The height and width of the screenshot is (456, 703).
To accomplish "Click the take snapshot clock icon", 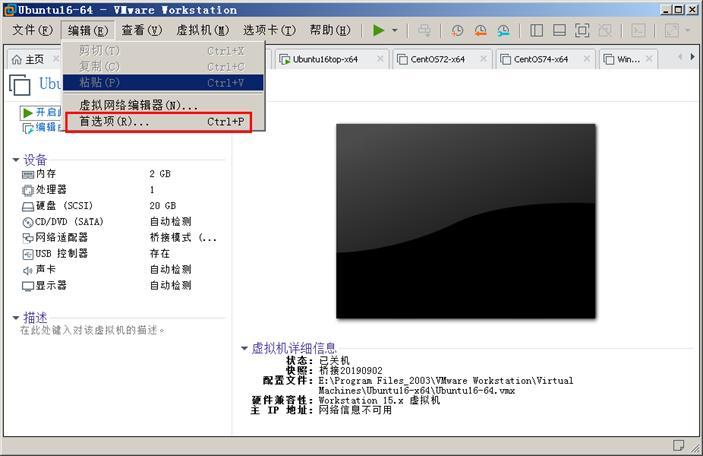I will (457, 30).
